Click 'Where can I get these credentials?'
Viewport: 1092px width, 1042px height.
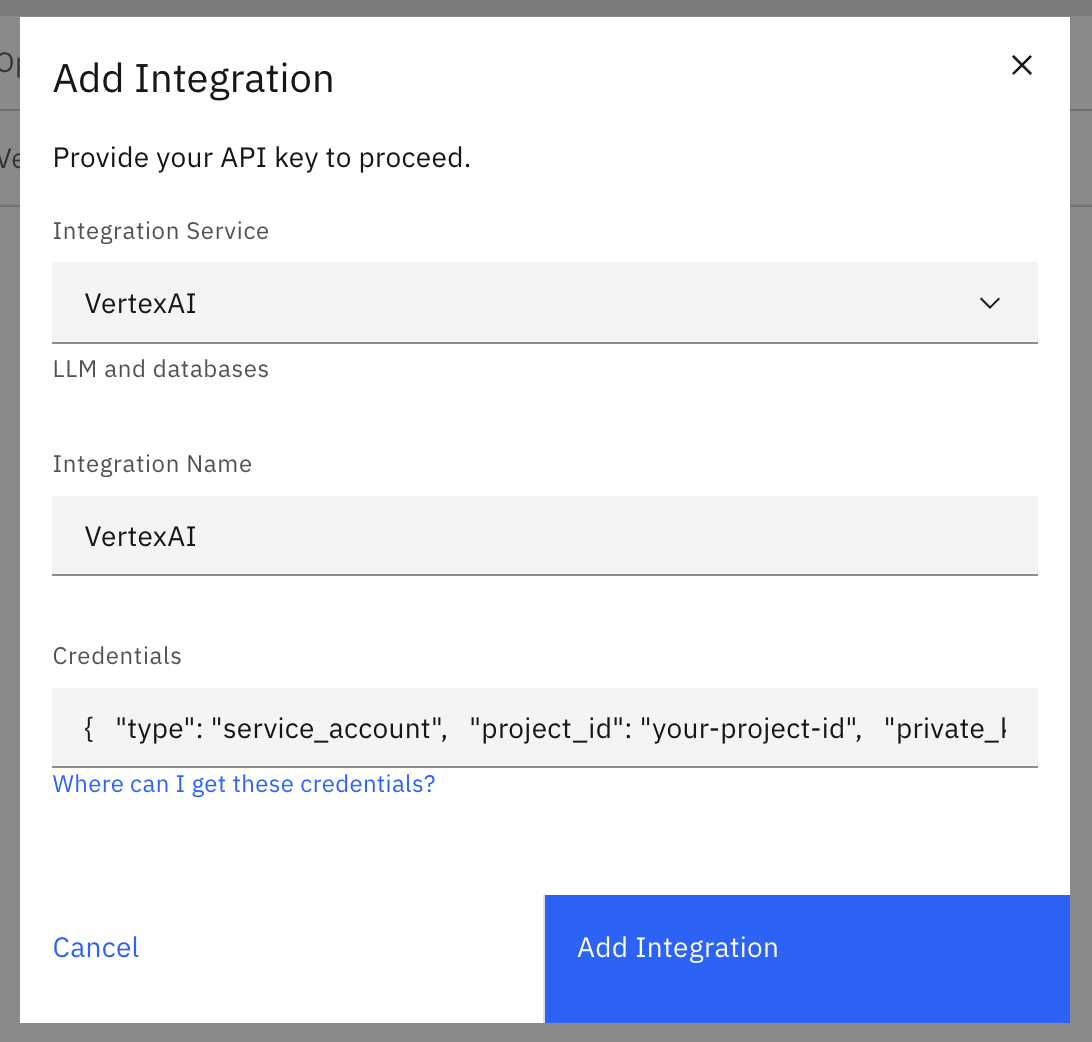(x=243, y=784)
